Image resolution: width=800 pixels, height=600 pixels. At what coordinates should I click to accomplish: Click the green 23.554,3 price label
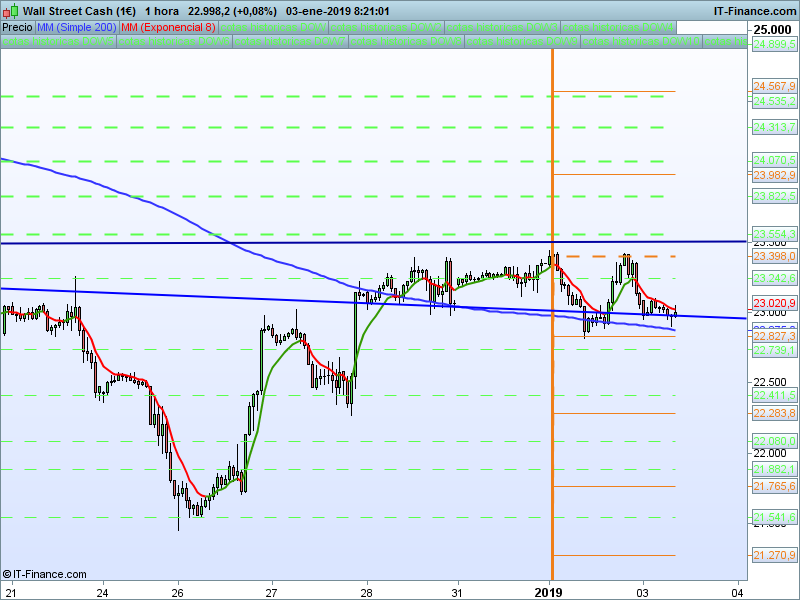click(x=774, y=234)
